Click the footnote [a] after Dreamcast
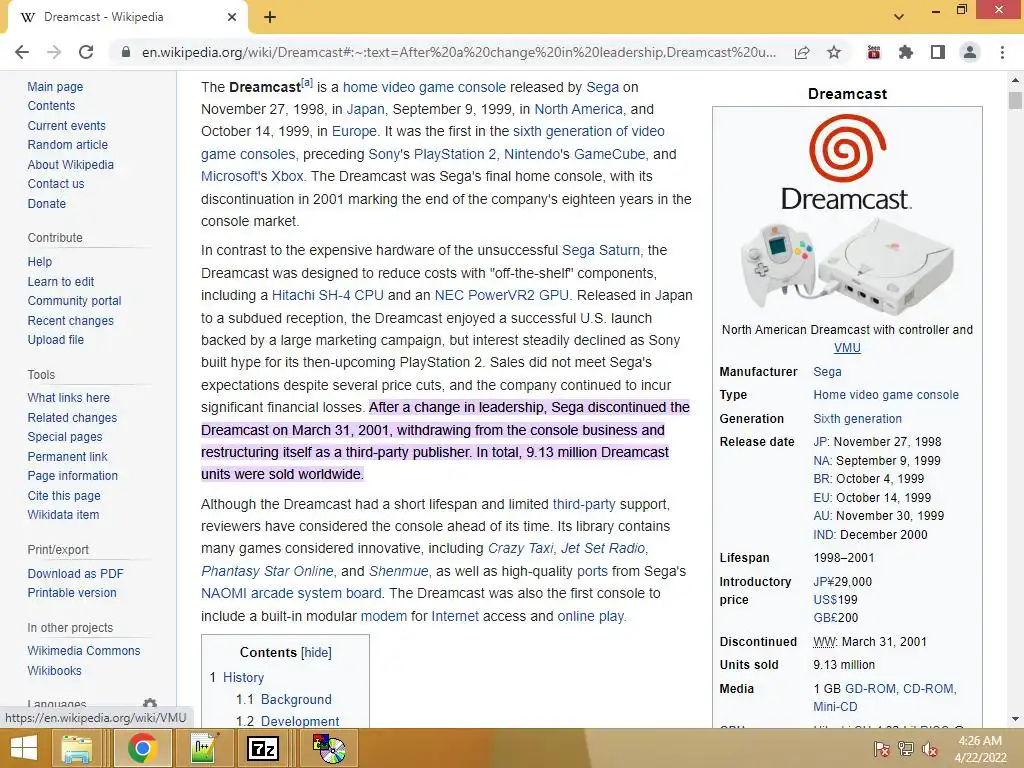1024x768 pixels. [307, 83]
